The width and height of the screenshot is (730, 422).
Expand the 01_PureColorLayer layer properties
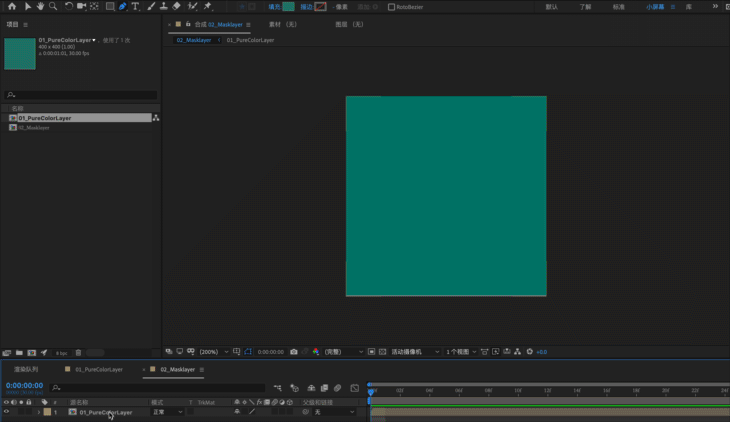[39, 412]
